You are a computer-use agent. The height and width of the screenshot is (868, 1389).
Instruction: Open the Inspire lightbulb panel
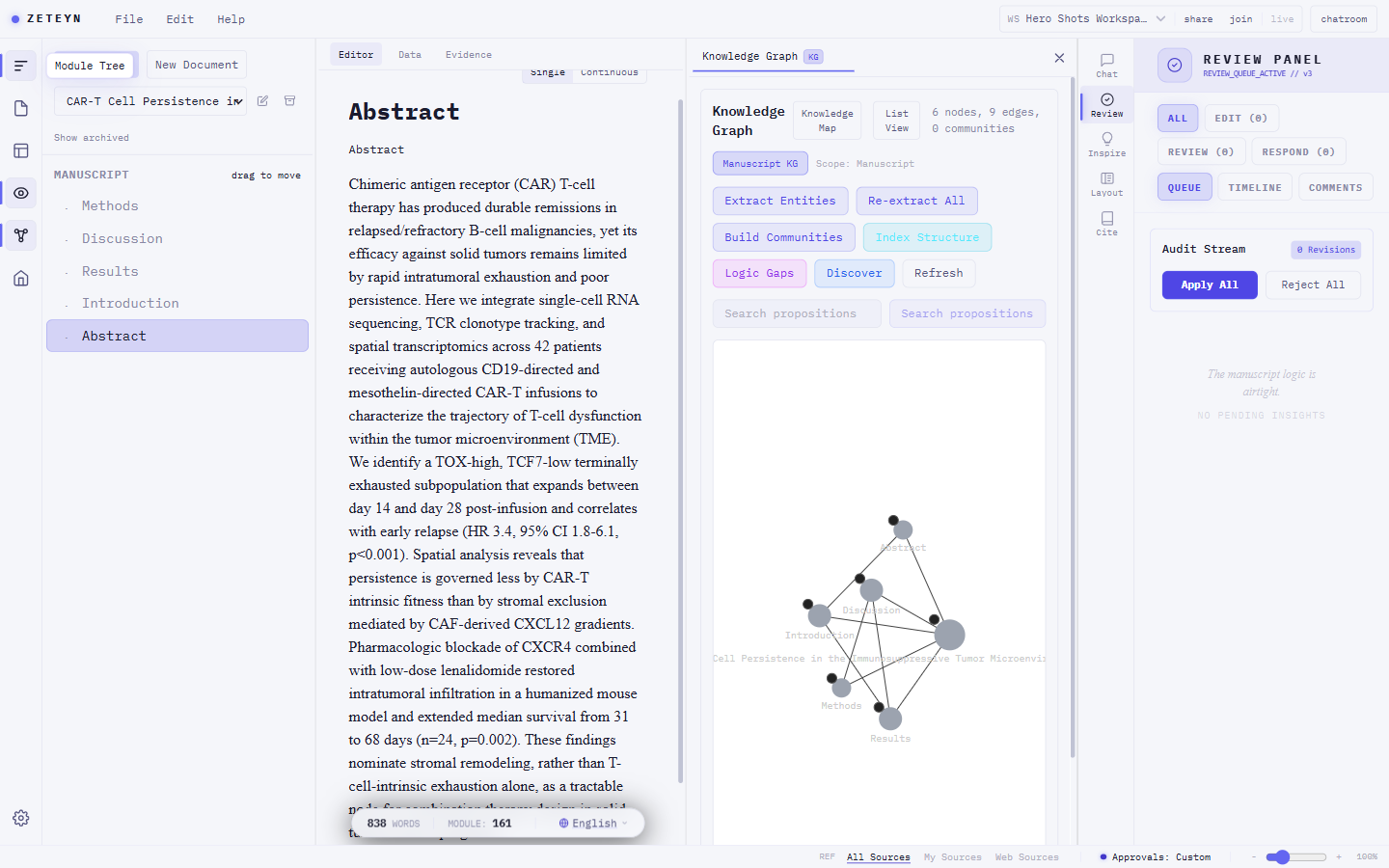tap(1106, 145)
